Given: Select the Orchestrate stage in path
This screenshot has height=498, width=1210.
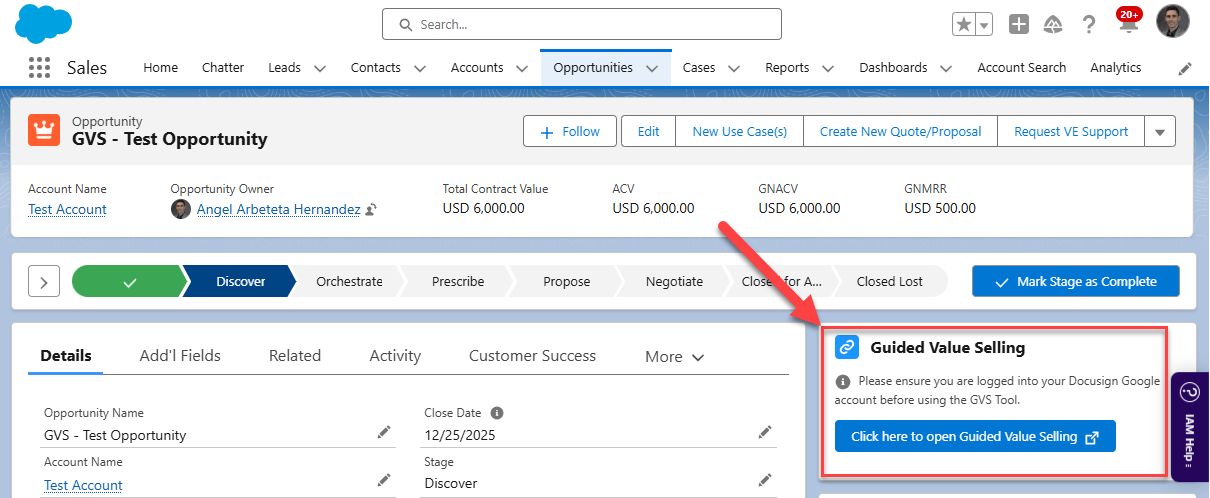Looking at the screenshot, I should click(x=349, y=282).
